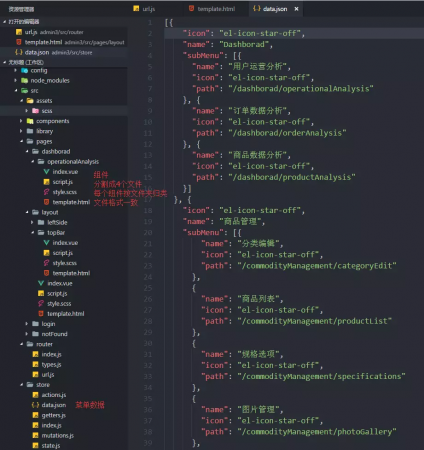Click the JS icon beside actions.js
Viewport: 424px width, 450px height.
[x=35, y=395]
